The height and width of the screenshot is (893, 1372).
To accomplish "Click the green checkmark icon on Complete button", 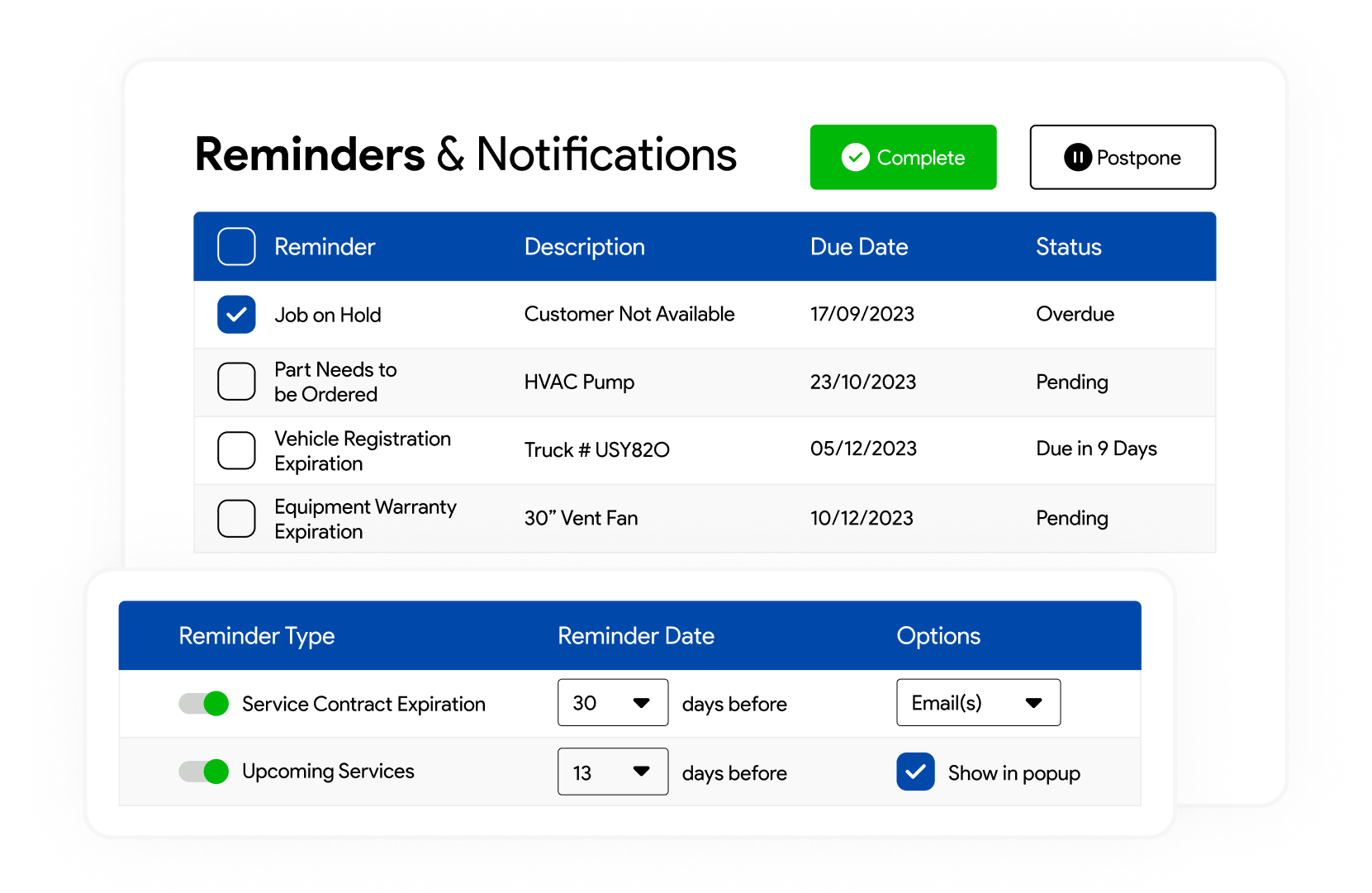I will [857, 157].
